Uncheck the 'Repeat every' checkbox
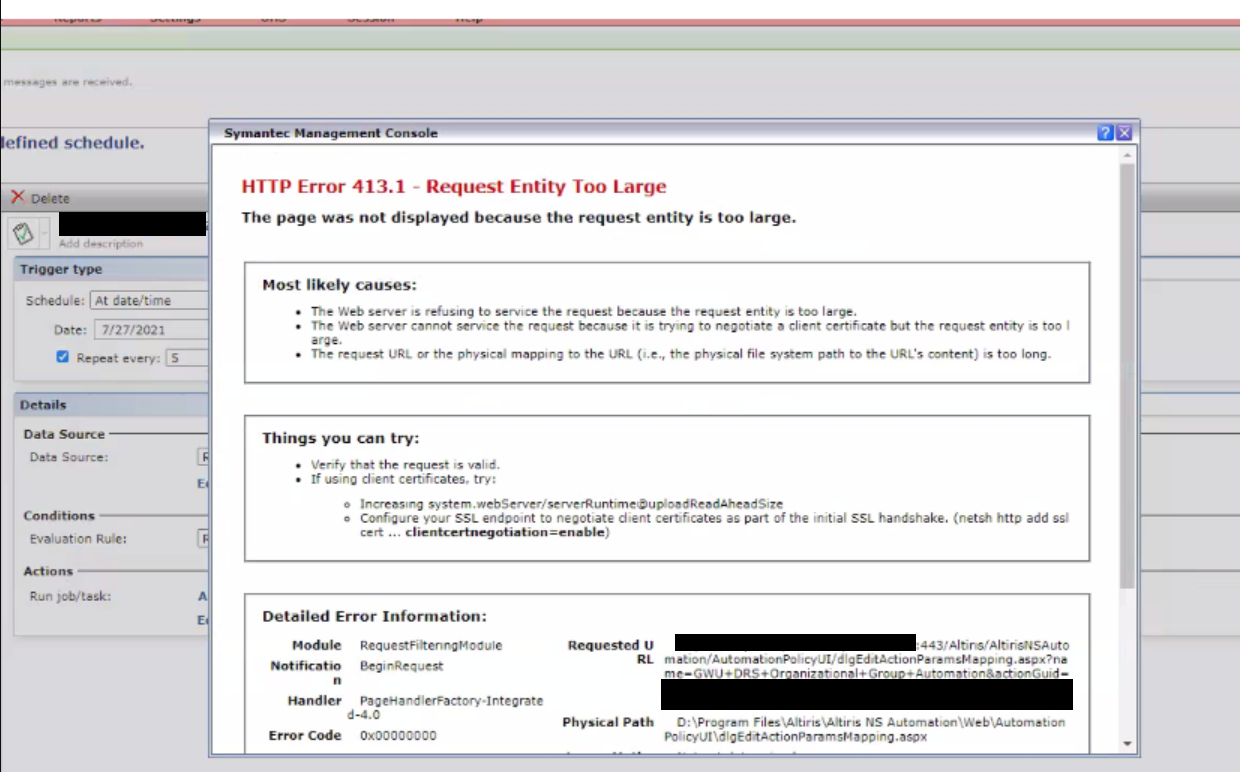The image size is (1240, 772). point(63,357)
